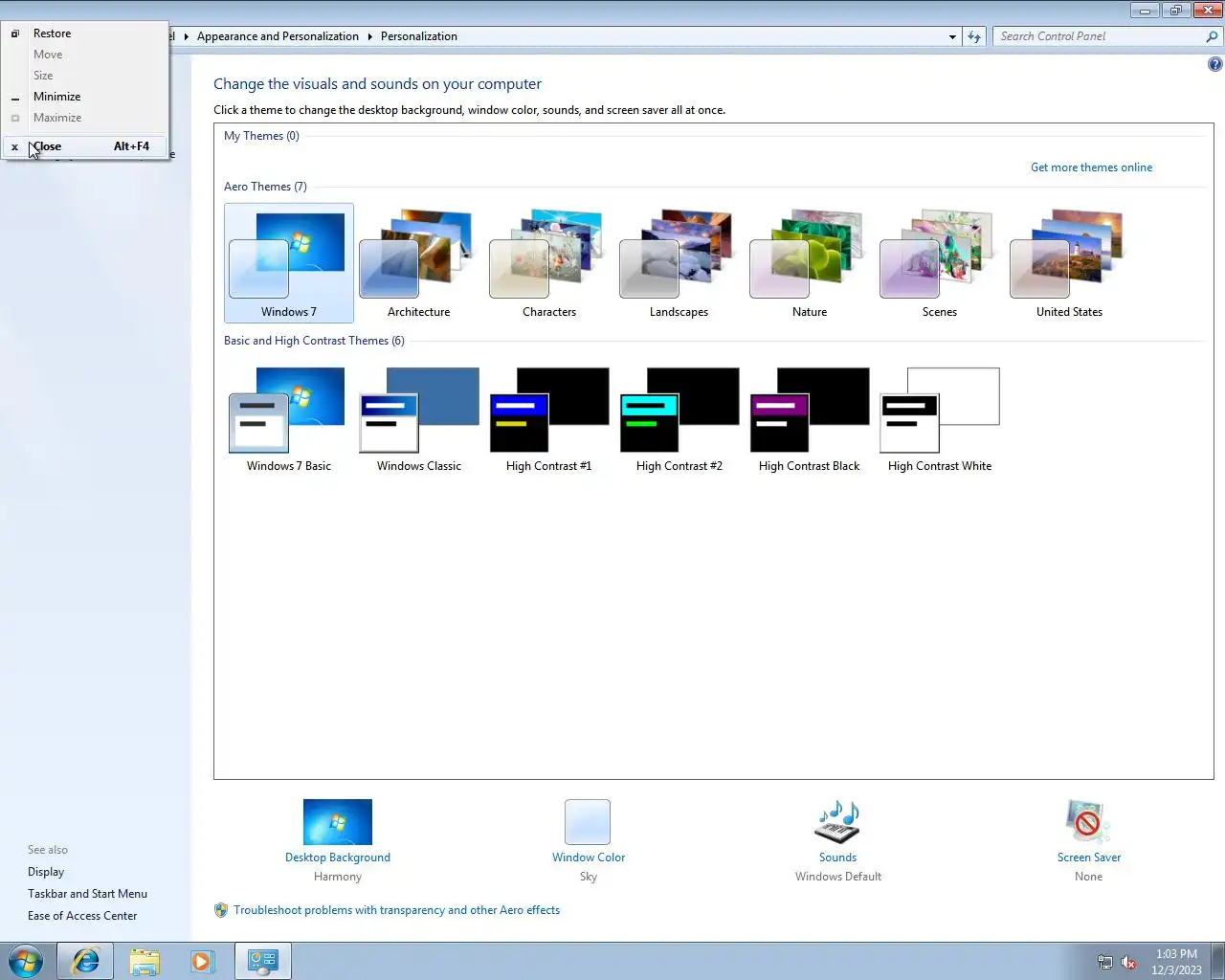Click the shield icon beside Troubleshoot link
Image resolution: width=1225 pixels, height=980 pixels.
221,910
